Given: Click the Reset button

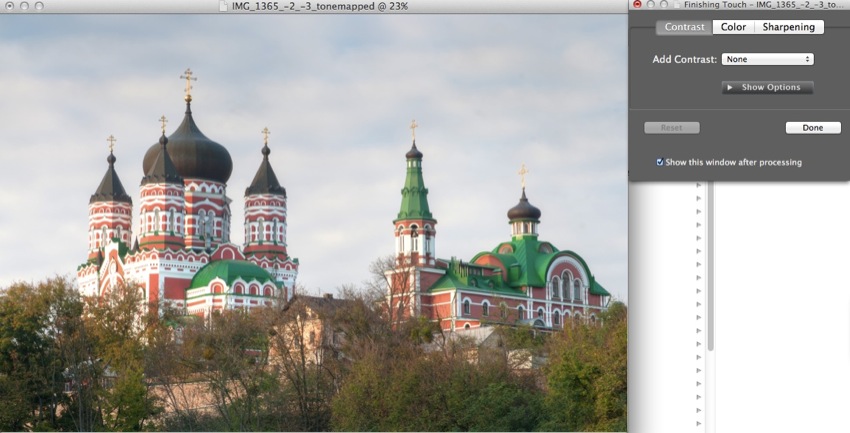Looking at the screenshot, I should pyautogui.click(x=672, y=128).
